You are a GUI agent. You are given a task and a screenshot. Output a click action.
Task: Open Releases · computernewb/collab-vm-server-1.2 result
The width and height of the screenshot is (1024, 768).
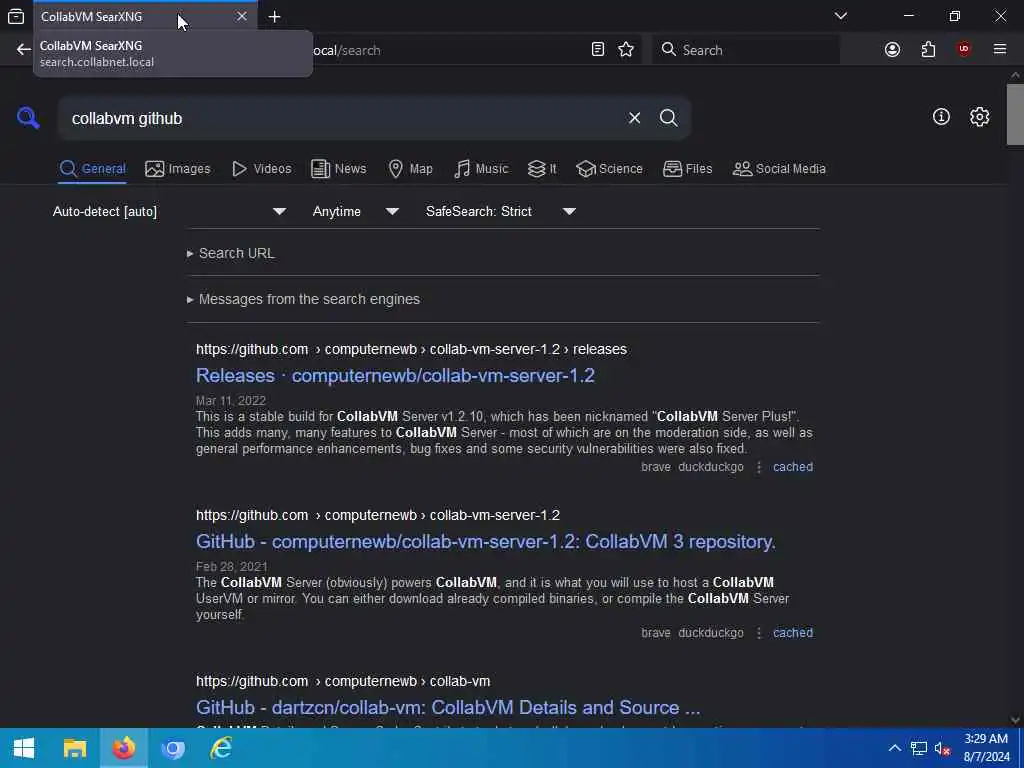pos(395,376)
